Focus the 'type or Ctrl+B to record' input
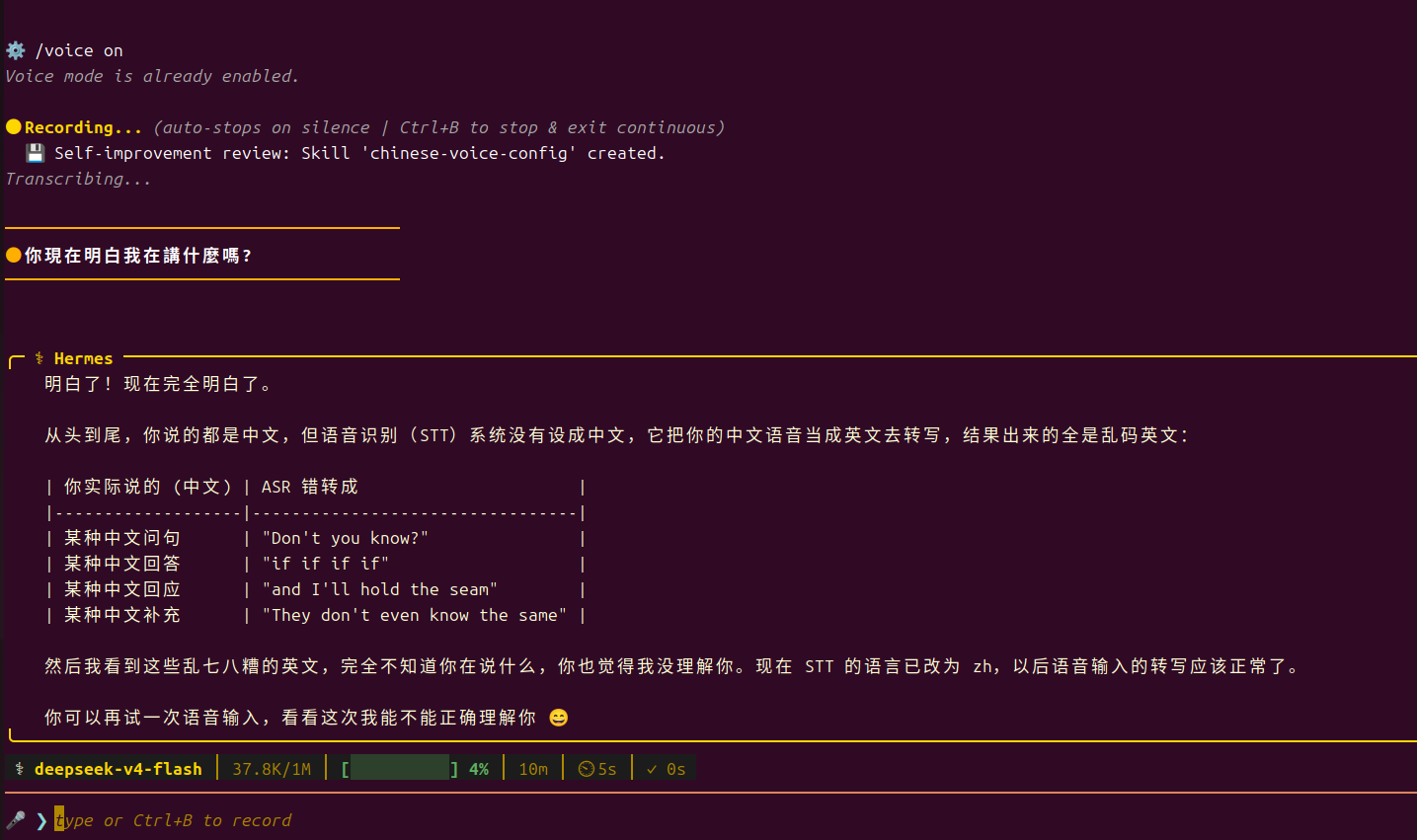The image size is (1417, 840). 173,820
